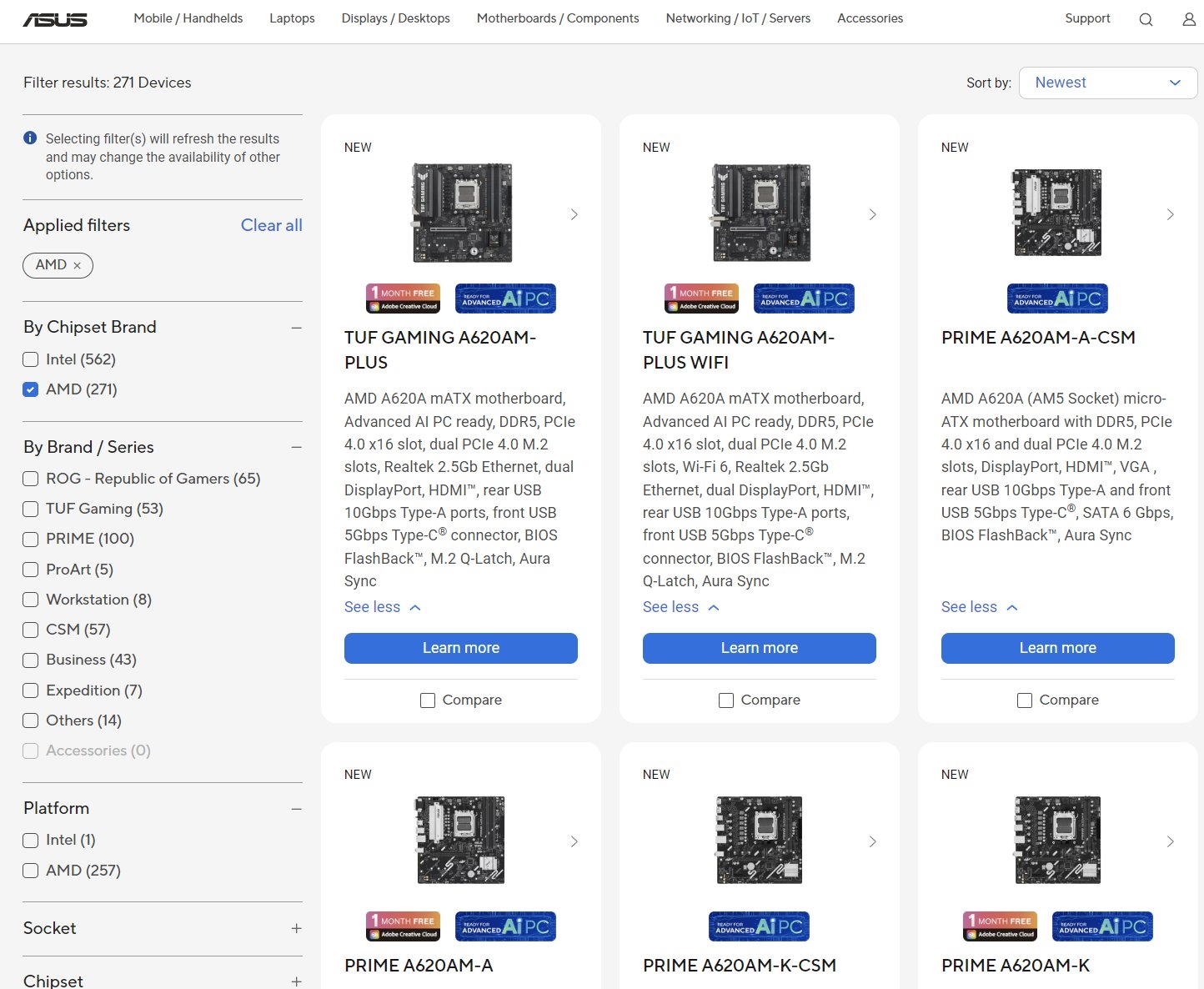Collapse description with See less on TUF GAMING A620AM-PLUS
This screenshot has width=1204, height=989.
(x=383, y=607)
